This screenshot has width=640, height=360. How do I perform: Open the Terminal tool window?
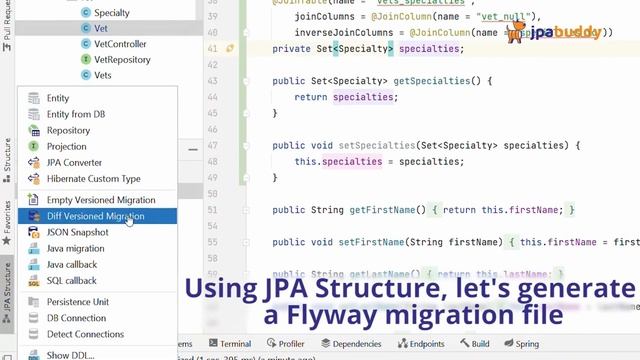[x=230, y=344]
